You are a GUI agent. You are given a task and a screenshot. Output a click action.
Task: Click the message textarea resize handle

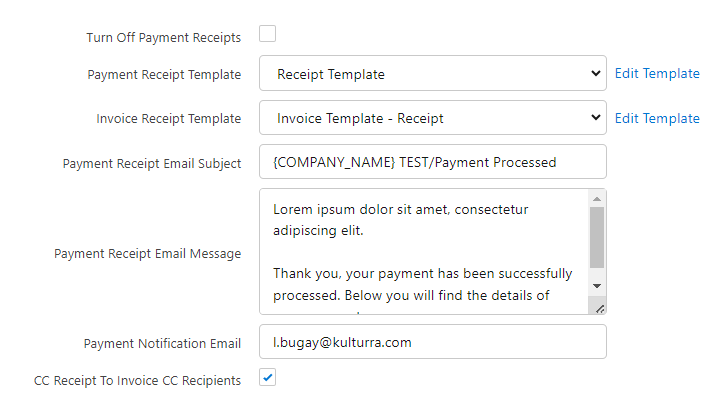(x=600, y=309)
